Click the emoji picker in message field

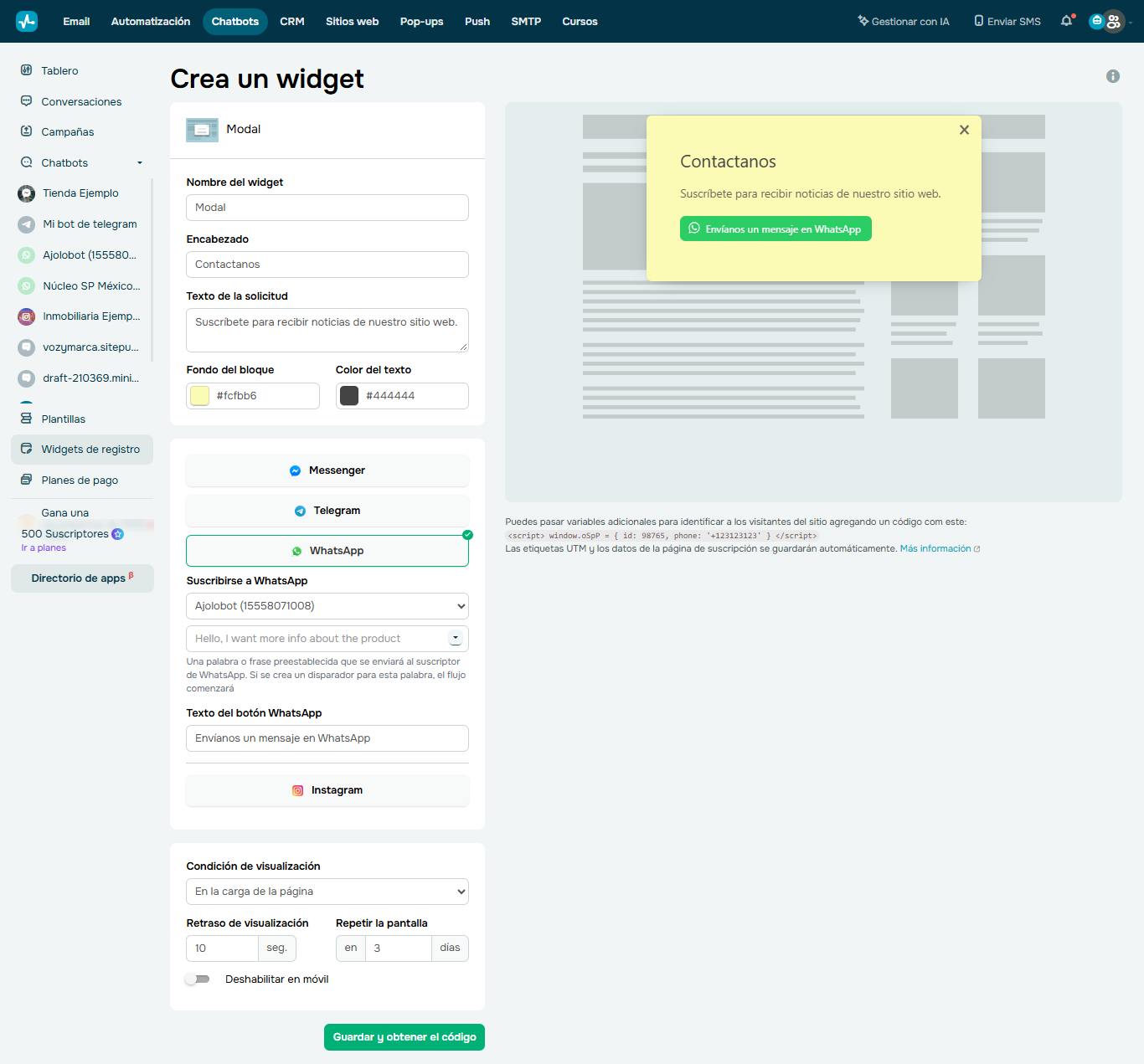click(456, 638)
